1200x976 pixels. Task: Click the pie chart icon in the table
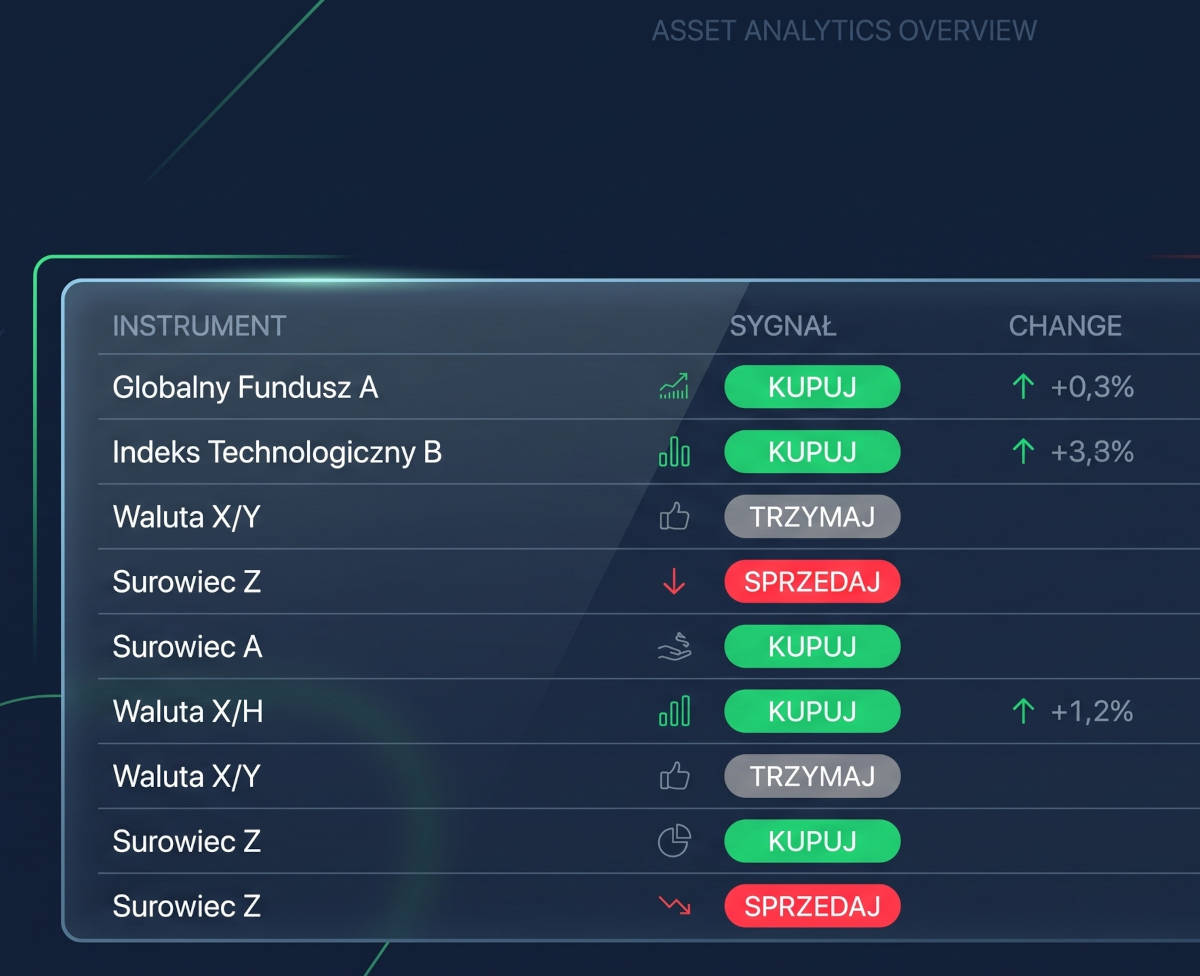(x=674, y=841)
